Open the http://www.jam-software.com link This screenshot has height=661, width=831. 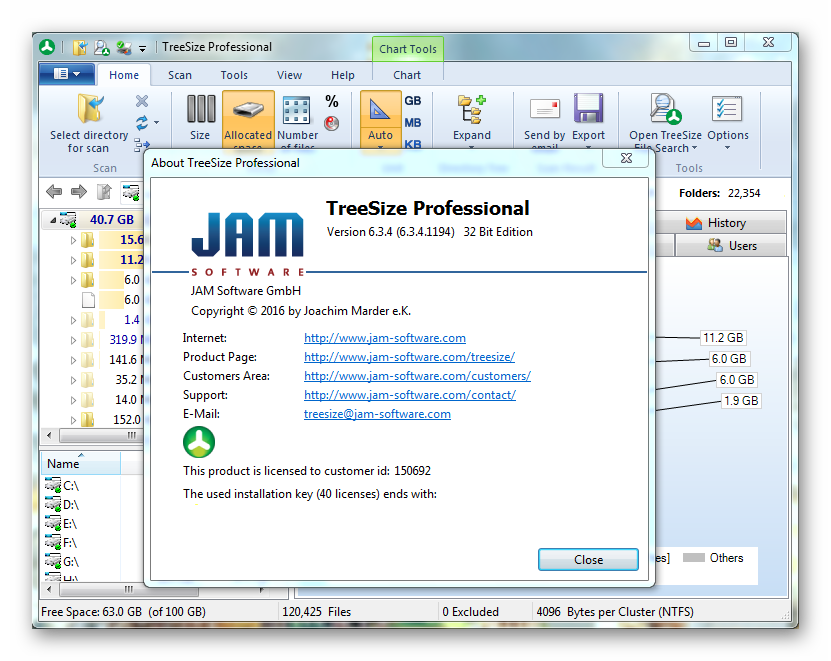(385, 338)
